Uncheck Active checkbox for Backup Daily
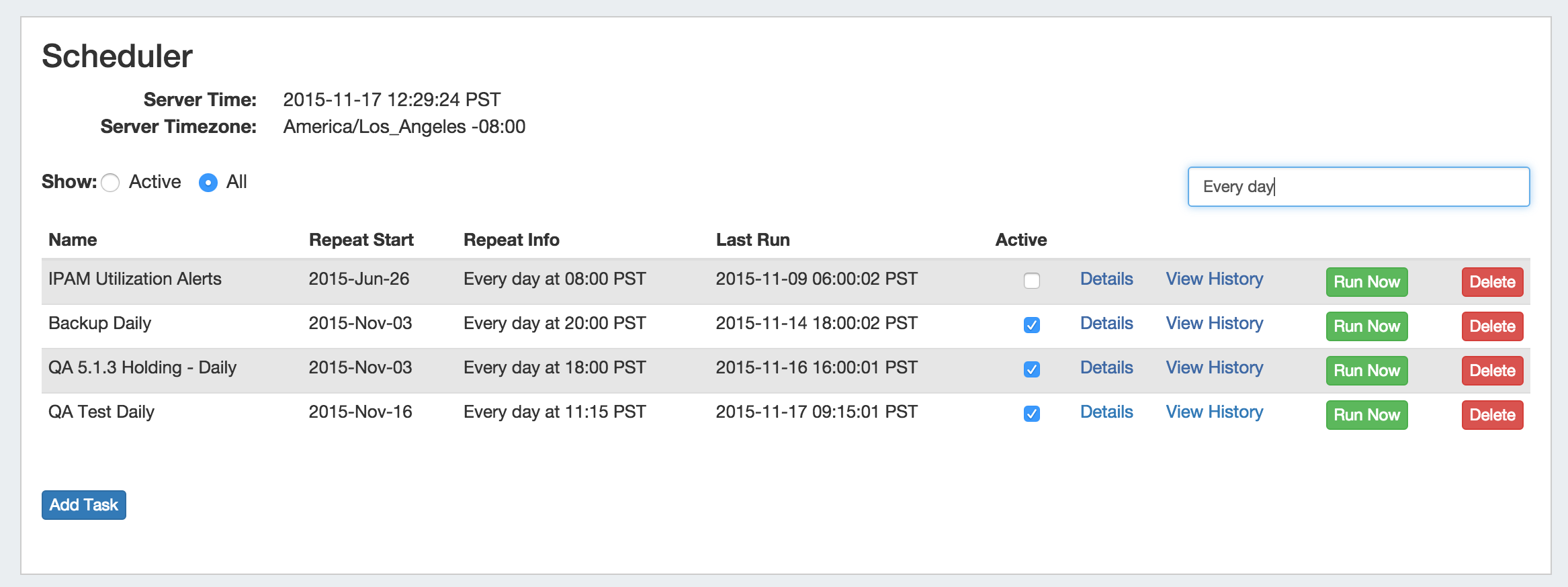Screen dimensions: 1568x587 click(x=1031, y=325)
